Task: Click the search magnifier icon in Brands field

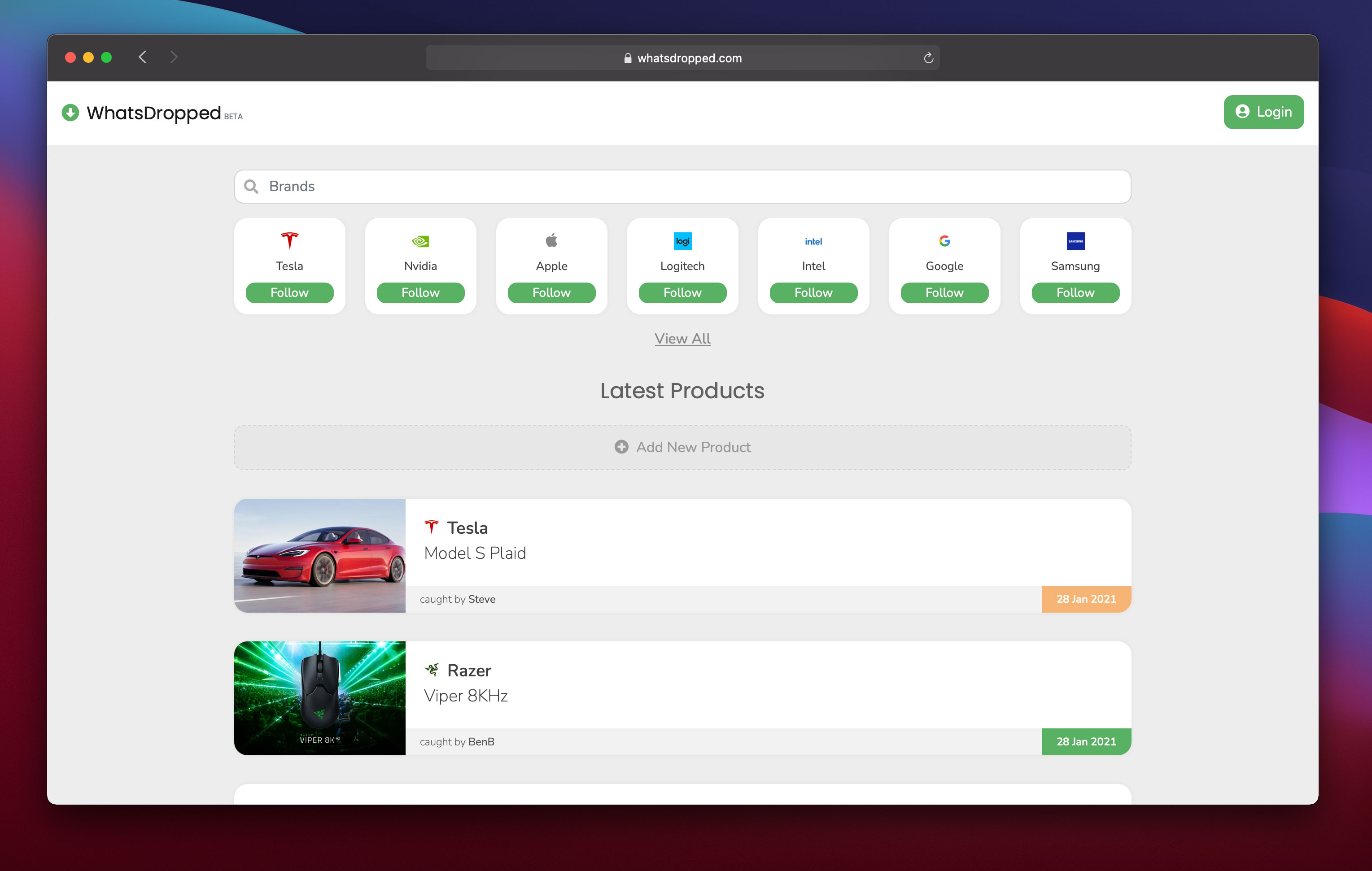Action: click(251, 186)
